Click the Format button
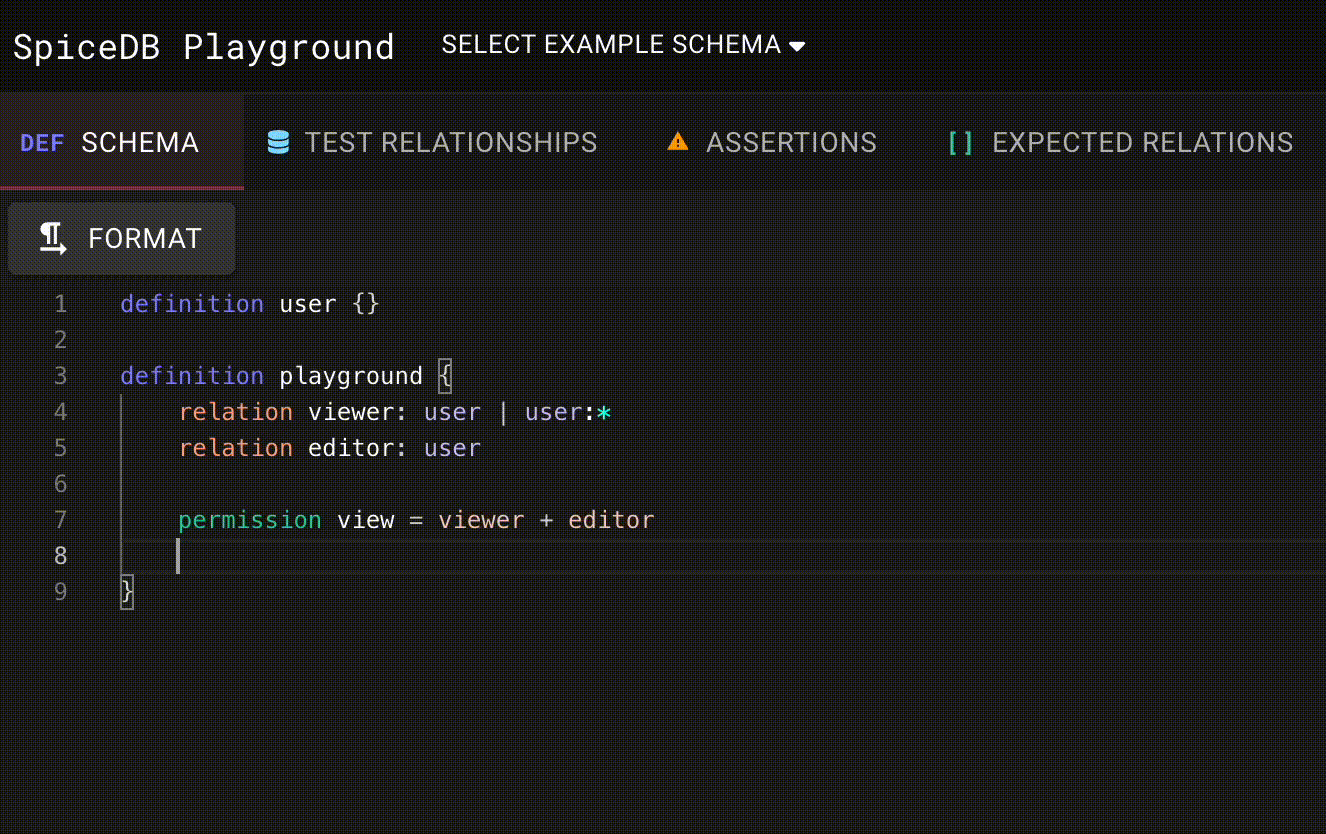1326x834 pixels. (121, 238)
